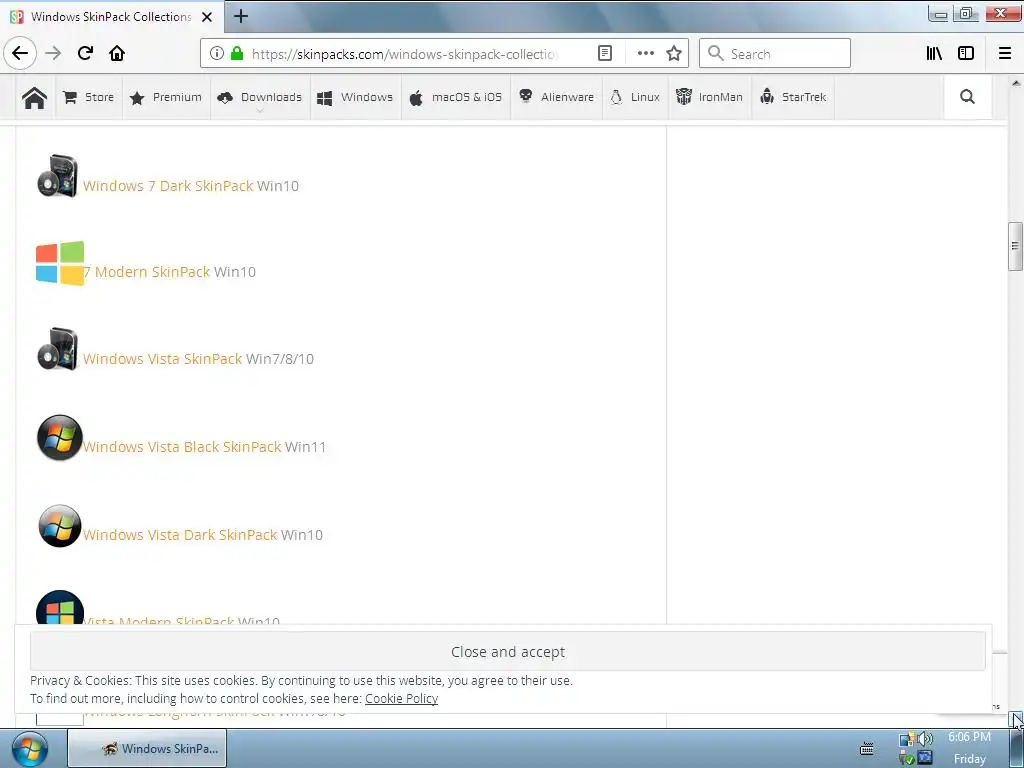1024x768 pixels.
Task: Click the green padlock security icon
Action: (x=237, y=54)
